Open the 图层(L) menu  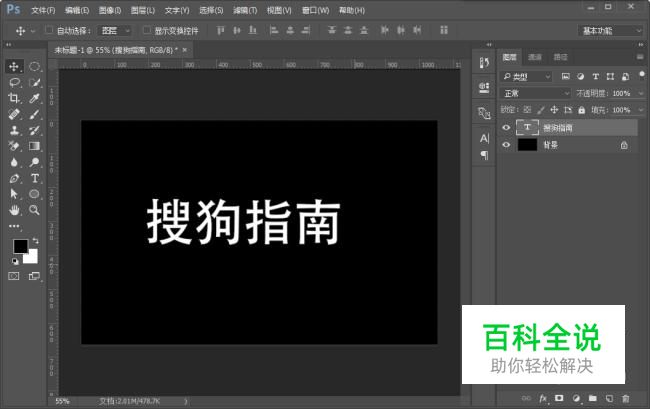(143, 10)
